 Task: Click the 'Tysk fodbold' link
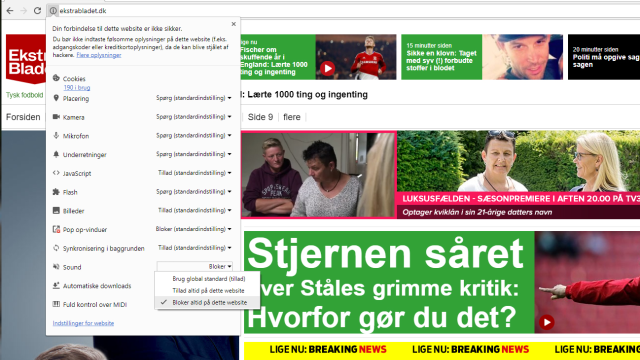click(24, 95)
